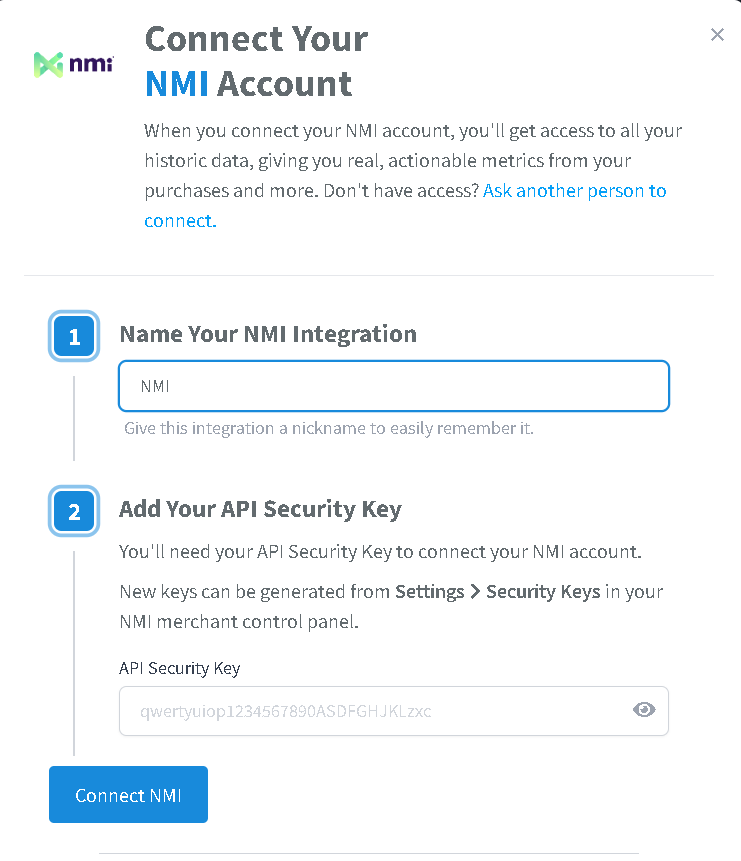Click the NMI logo icon

click(x=74, y=65)
